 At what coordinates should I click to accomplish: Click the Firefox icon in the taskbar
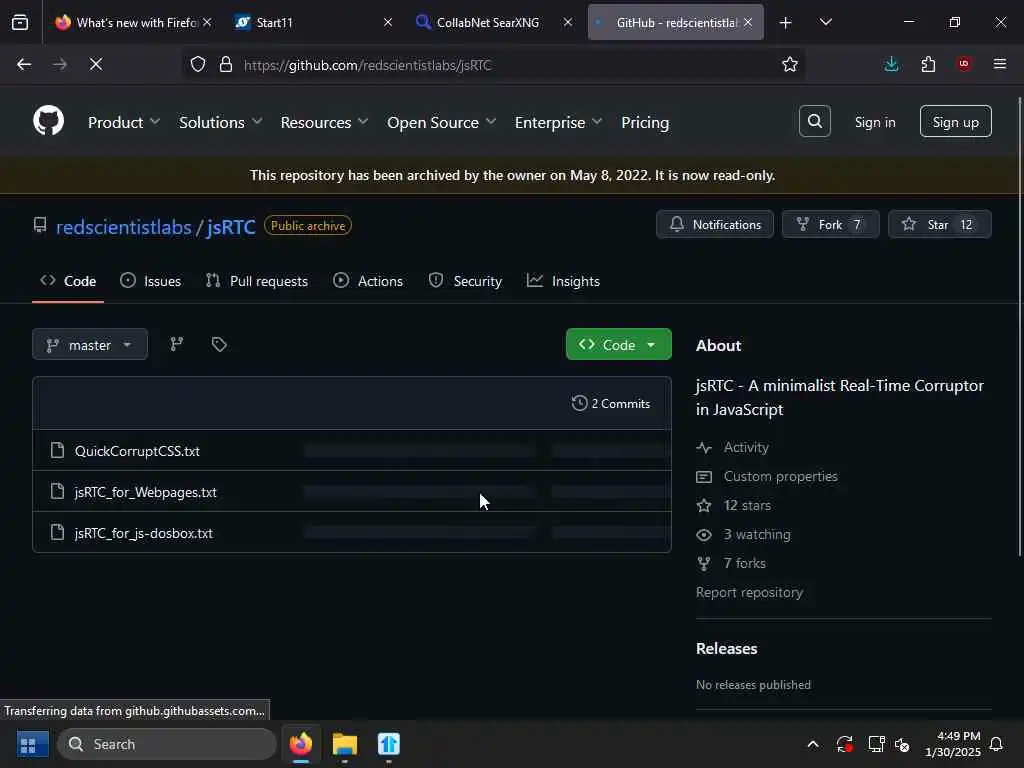(300, 744)
